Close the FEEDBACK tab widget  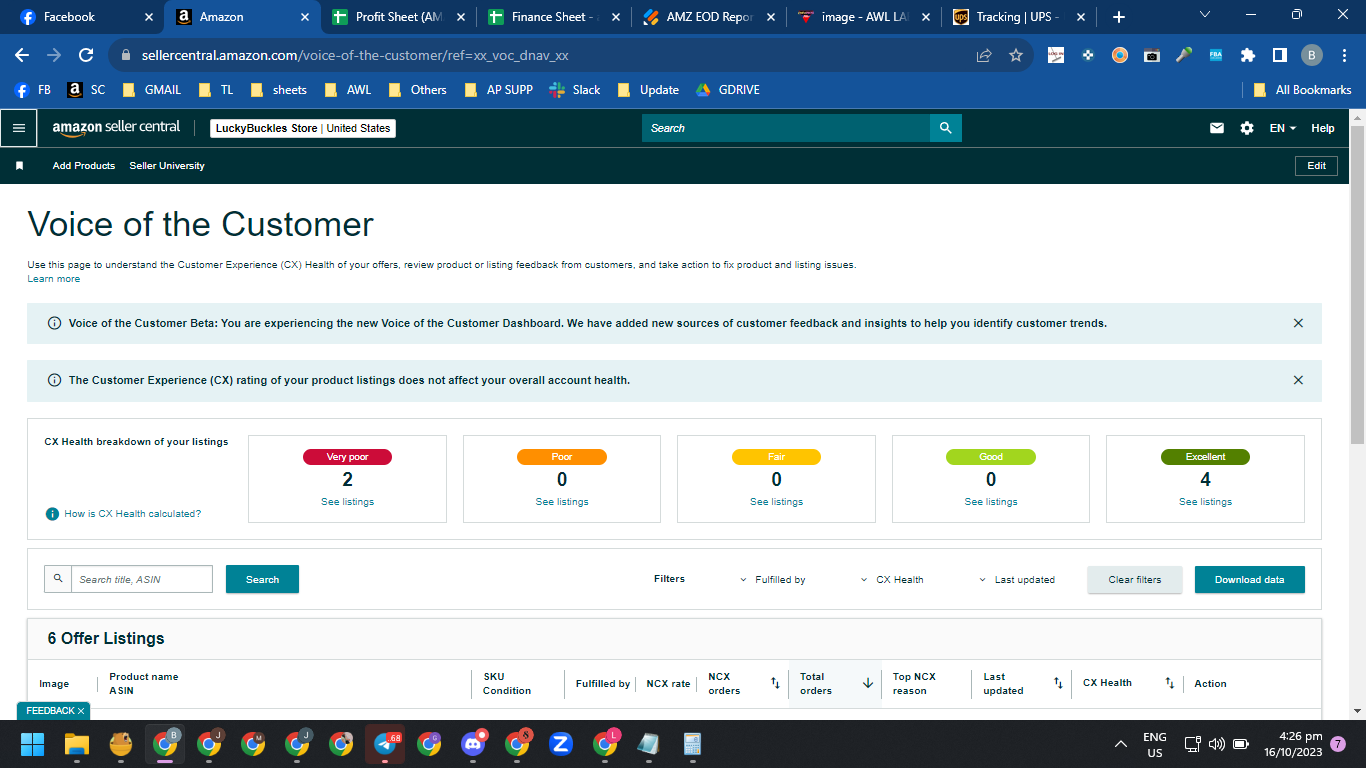click(x=81, y=711)
